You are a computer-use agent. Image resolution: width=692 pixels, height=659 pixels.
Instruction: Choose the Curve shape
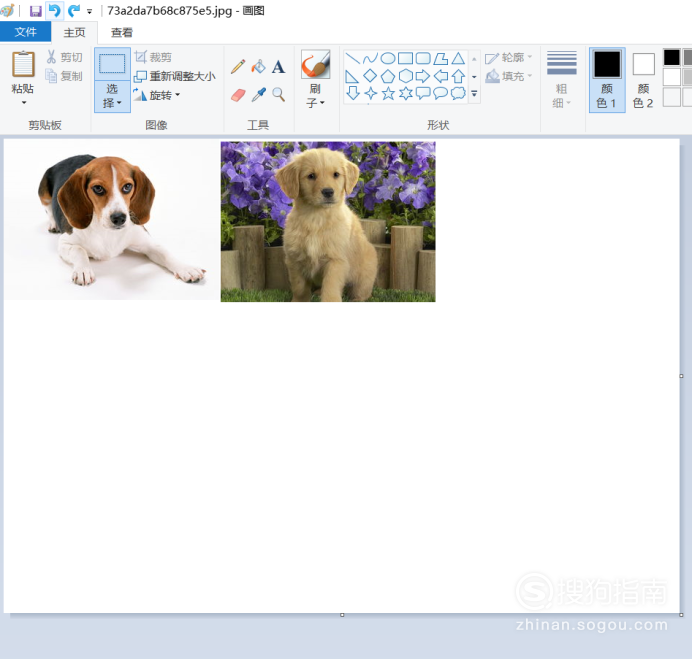pos(370,58)
